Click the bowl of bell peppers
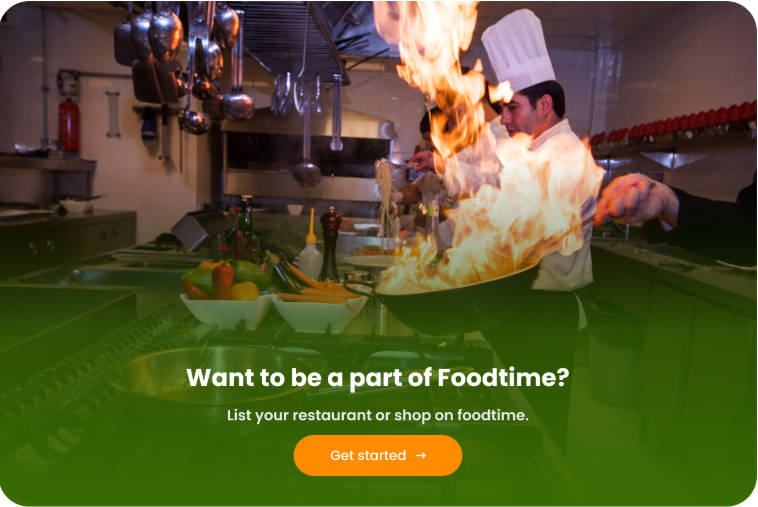 [x=227, y=296]
